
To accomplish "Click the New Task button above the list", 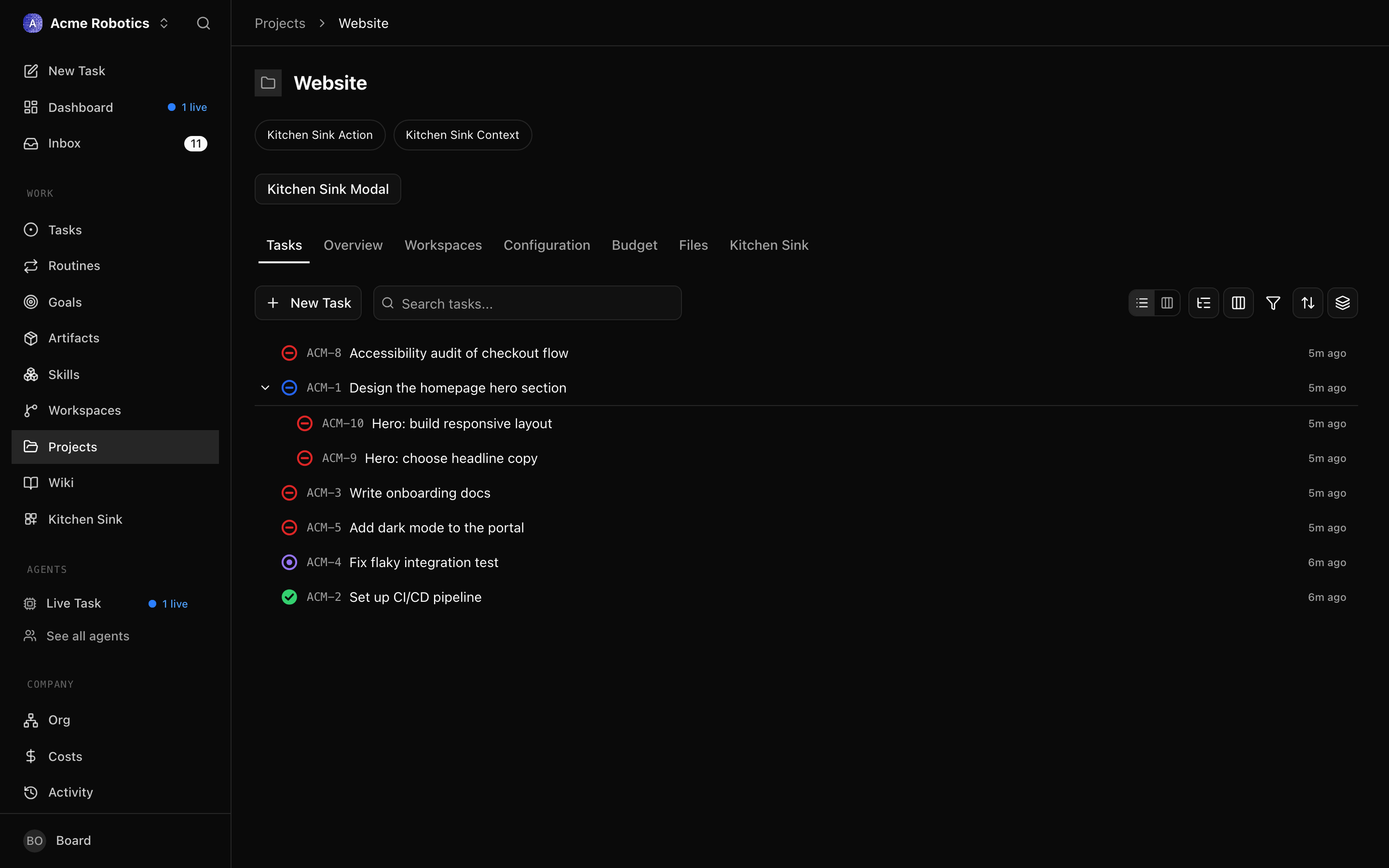I will point(308,302).
